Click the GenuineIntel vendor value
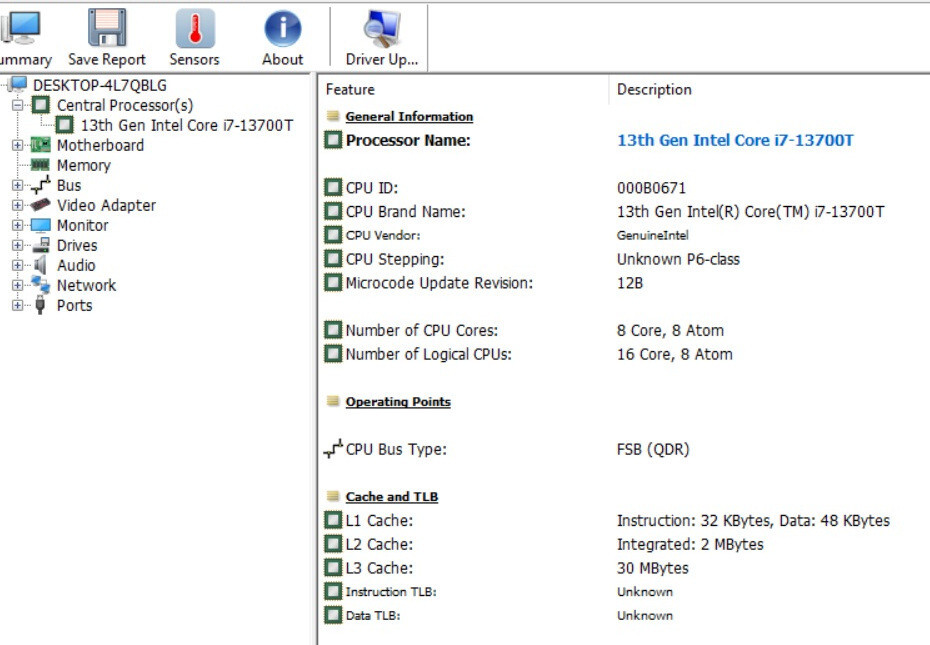The height and width of the screenshot is (645, 930). click(x=652, y=236)
